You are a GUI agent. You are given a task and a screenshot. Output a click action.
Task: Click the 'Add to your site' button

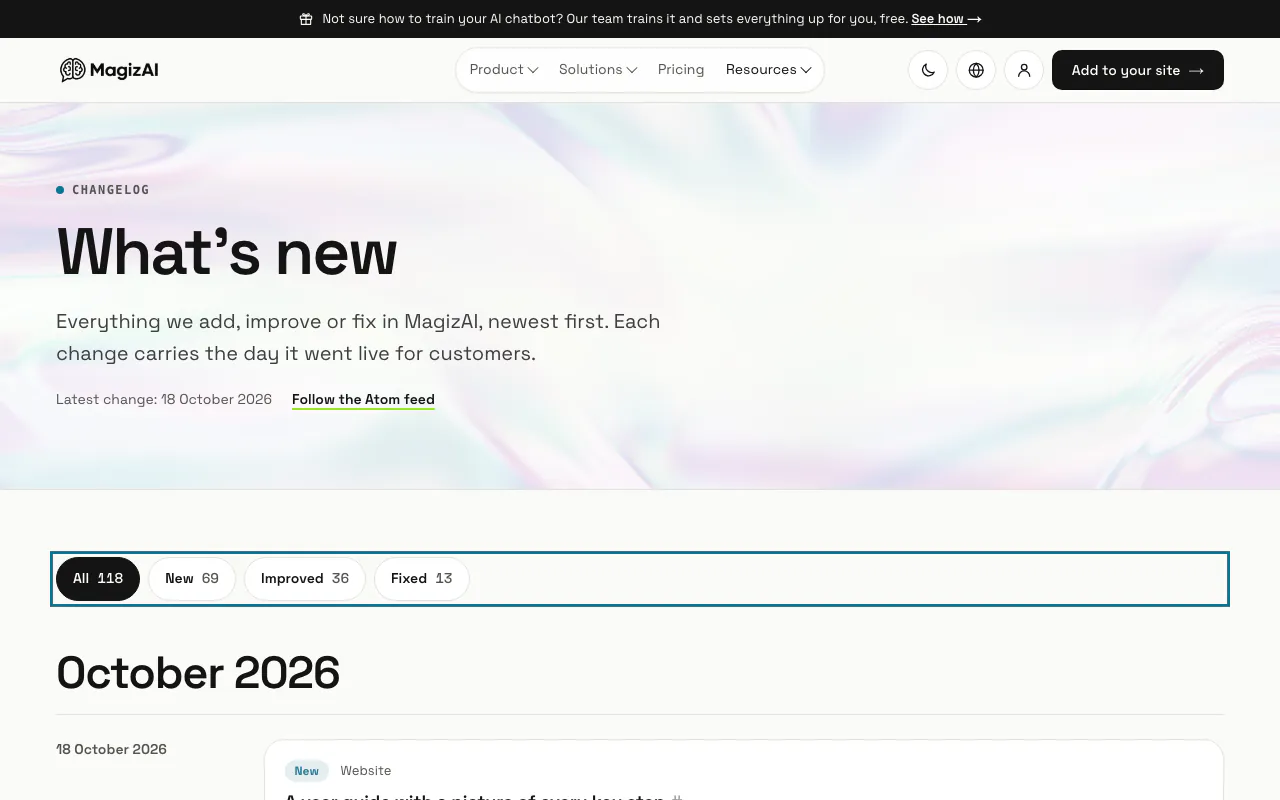[x=1138, y=70]
